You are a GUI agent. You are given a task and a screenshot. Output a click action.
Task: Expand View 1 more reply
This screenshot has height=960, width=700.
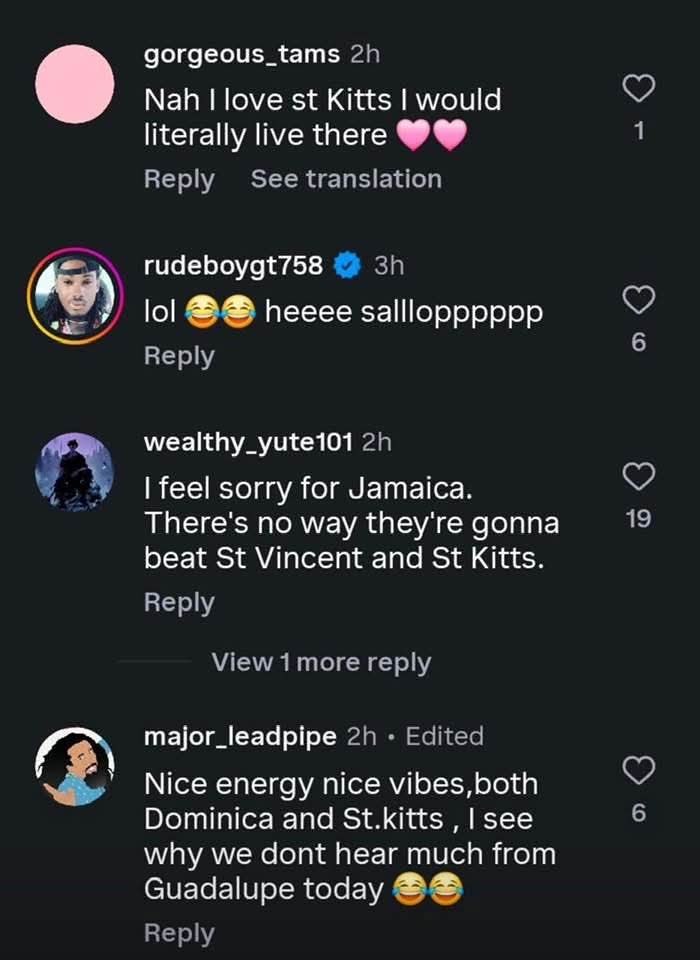coord(321,662)
